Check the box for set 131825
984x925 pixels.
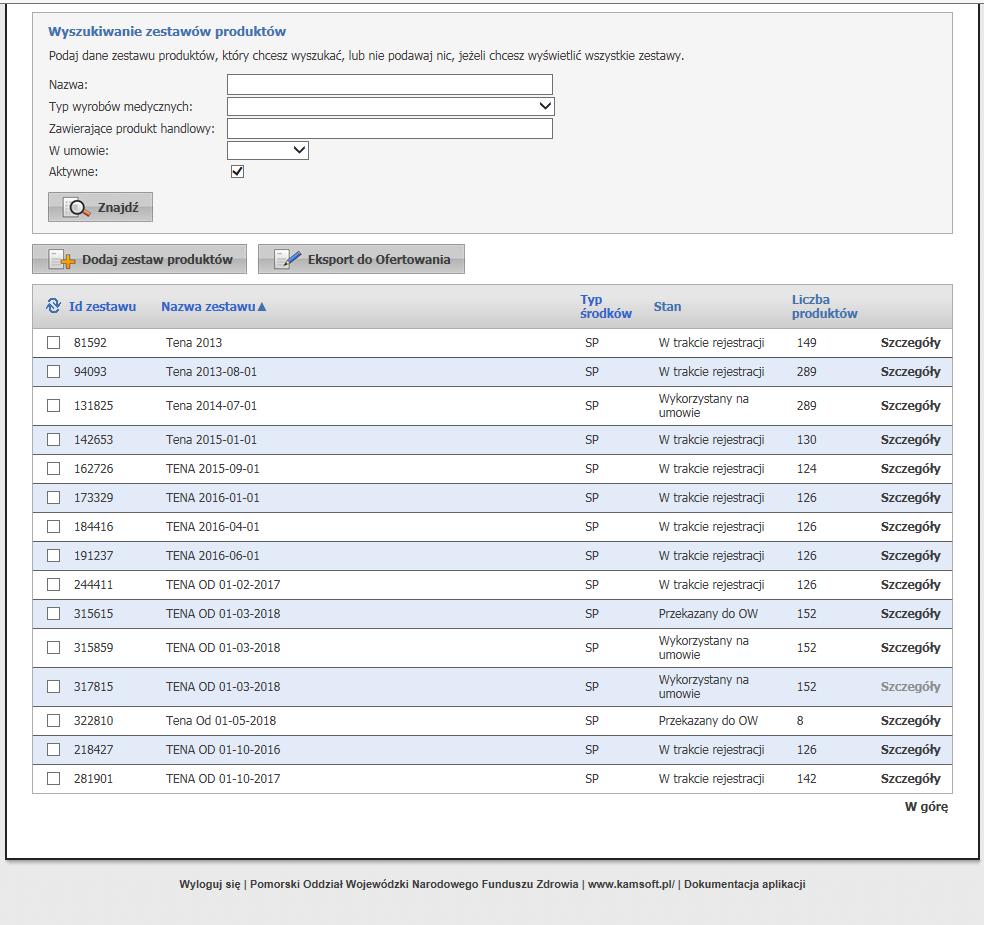(54, 405)
